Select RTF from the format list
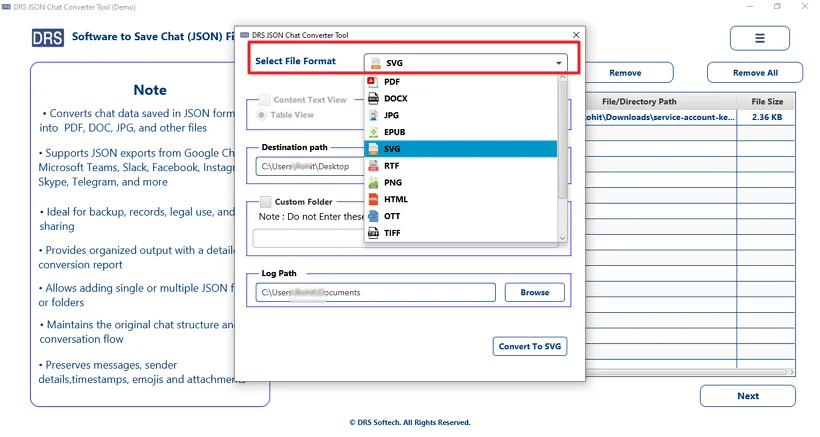The image size is (820, 437). tap(460, 166)
